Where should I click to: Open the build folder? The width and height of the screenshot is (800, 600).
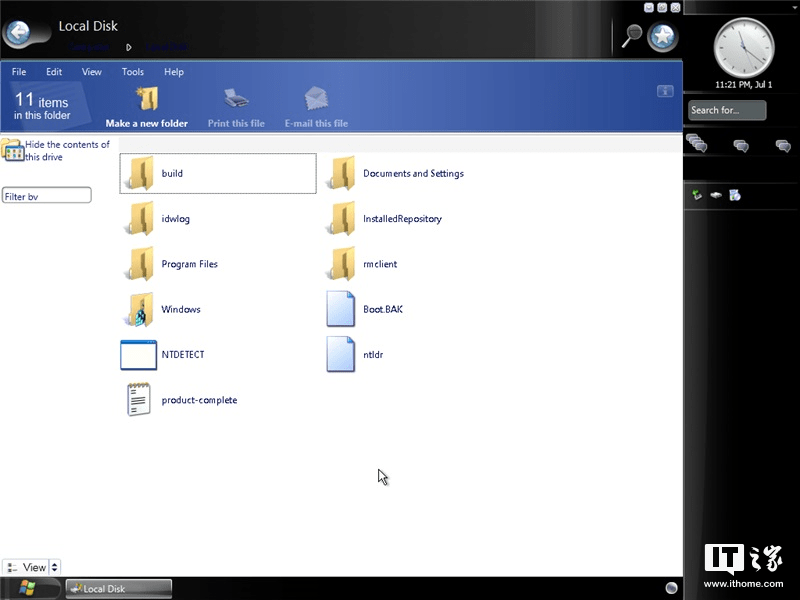point(139,172)
